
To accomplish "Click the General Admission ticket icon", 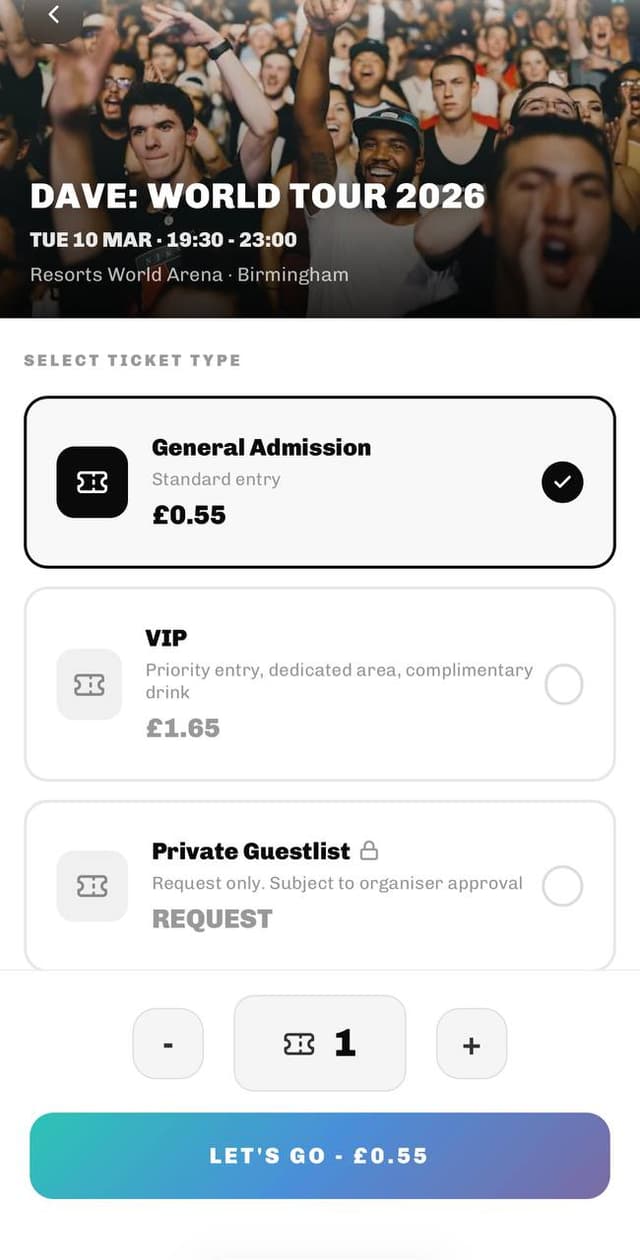I will point(92,482).
